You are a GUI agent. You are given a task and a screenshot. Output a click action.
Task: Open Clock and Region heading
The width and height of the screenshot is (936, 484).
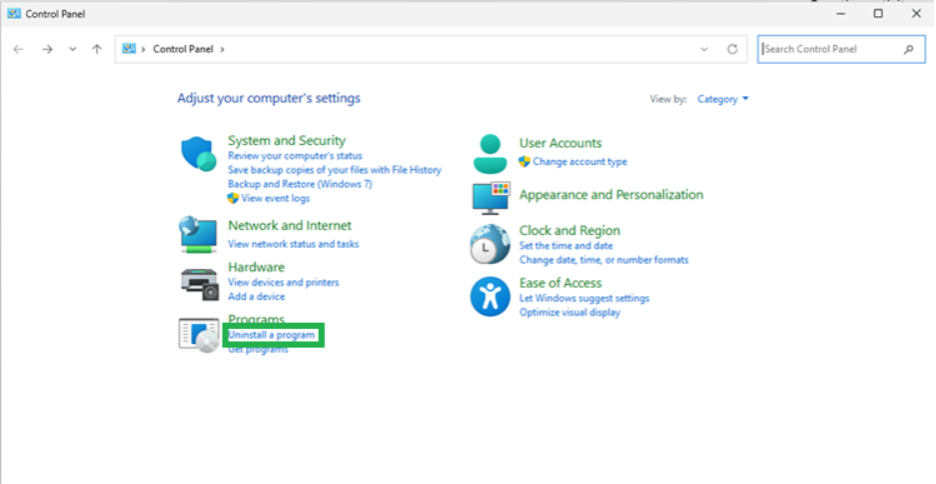click(x=569, y=230)
